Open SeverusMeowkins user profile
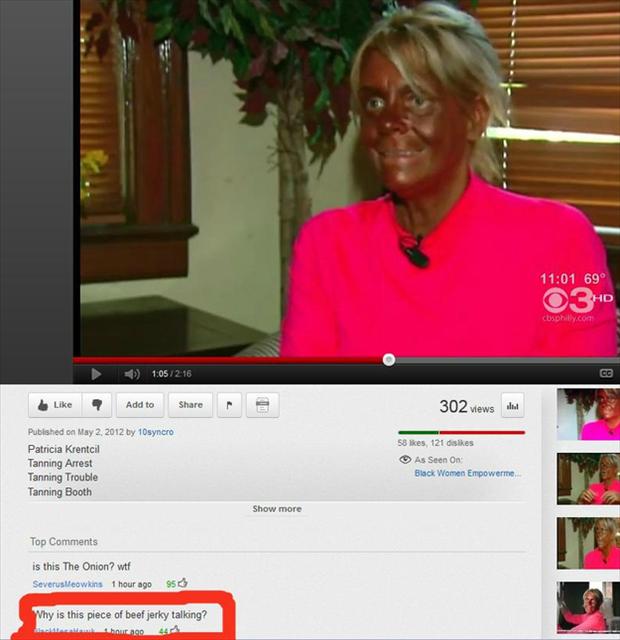The width and height of the screenshot is (620, 640). [67, 584]
